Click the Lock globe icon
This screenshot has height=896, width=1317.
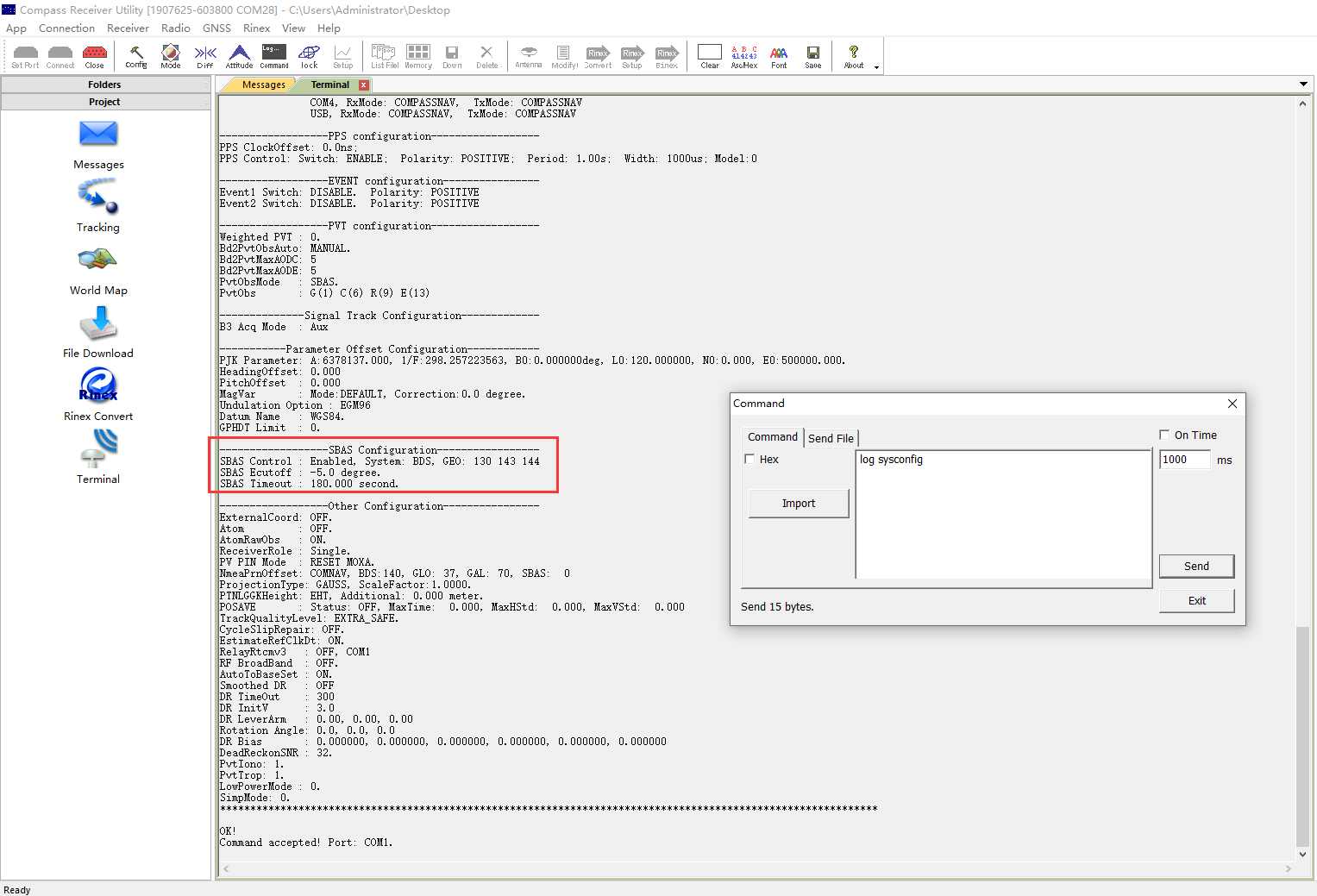309,57
